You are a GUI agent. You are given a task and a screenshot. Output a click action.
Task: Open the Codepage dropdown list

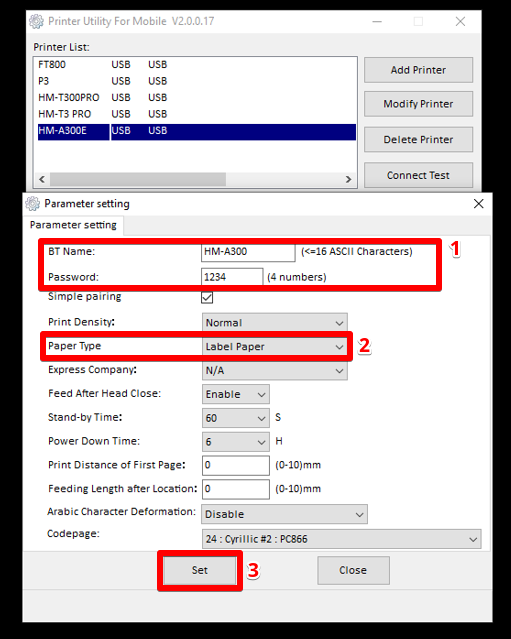coord(341,539)
